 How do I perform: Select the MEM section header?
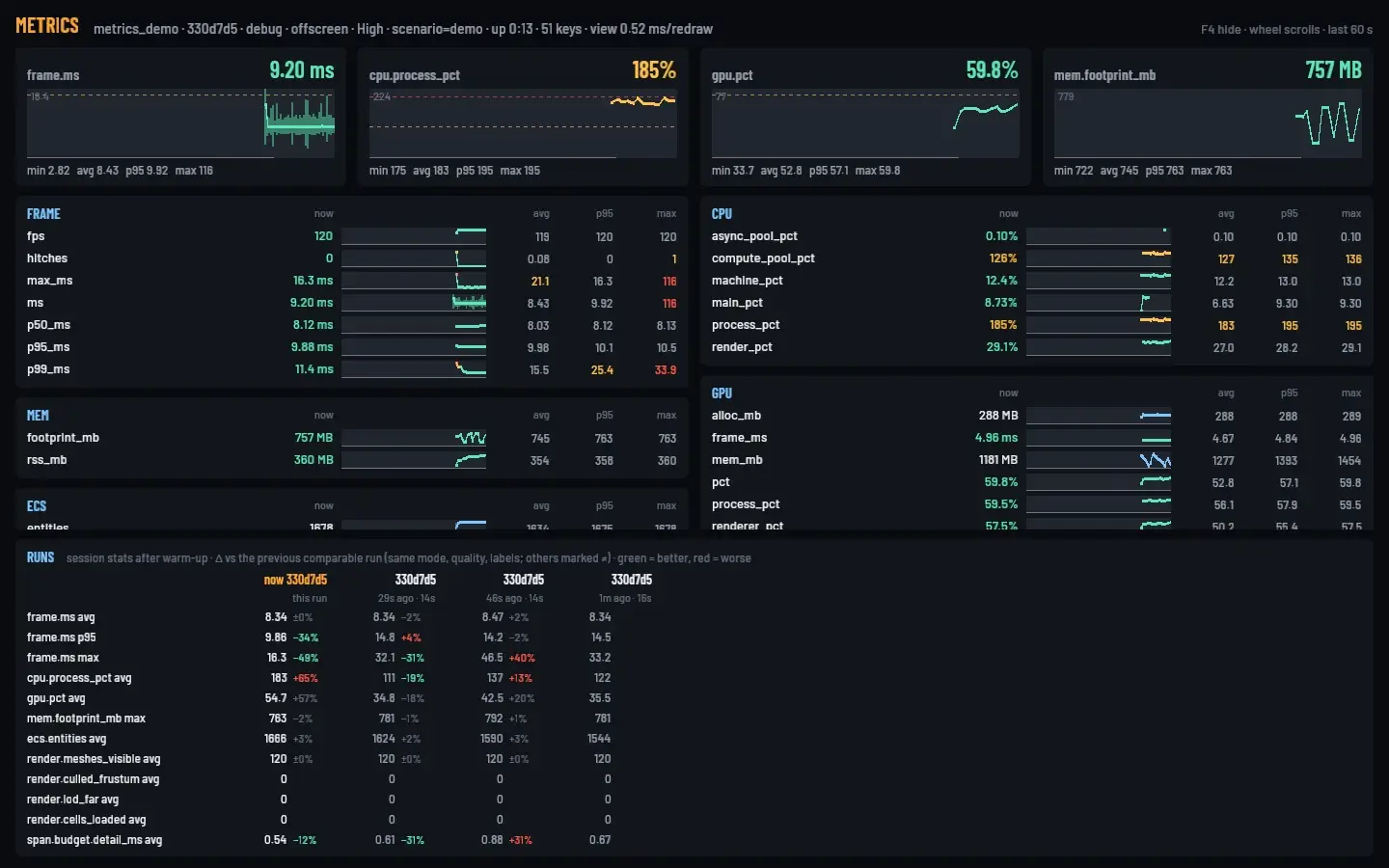[38, 416]
